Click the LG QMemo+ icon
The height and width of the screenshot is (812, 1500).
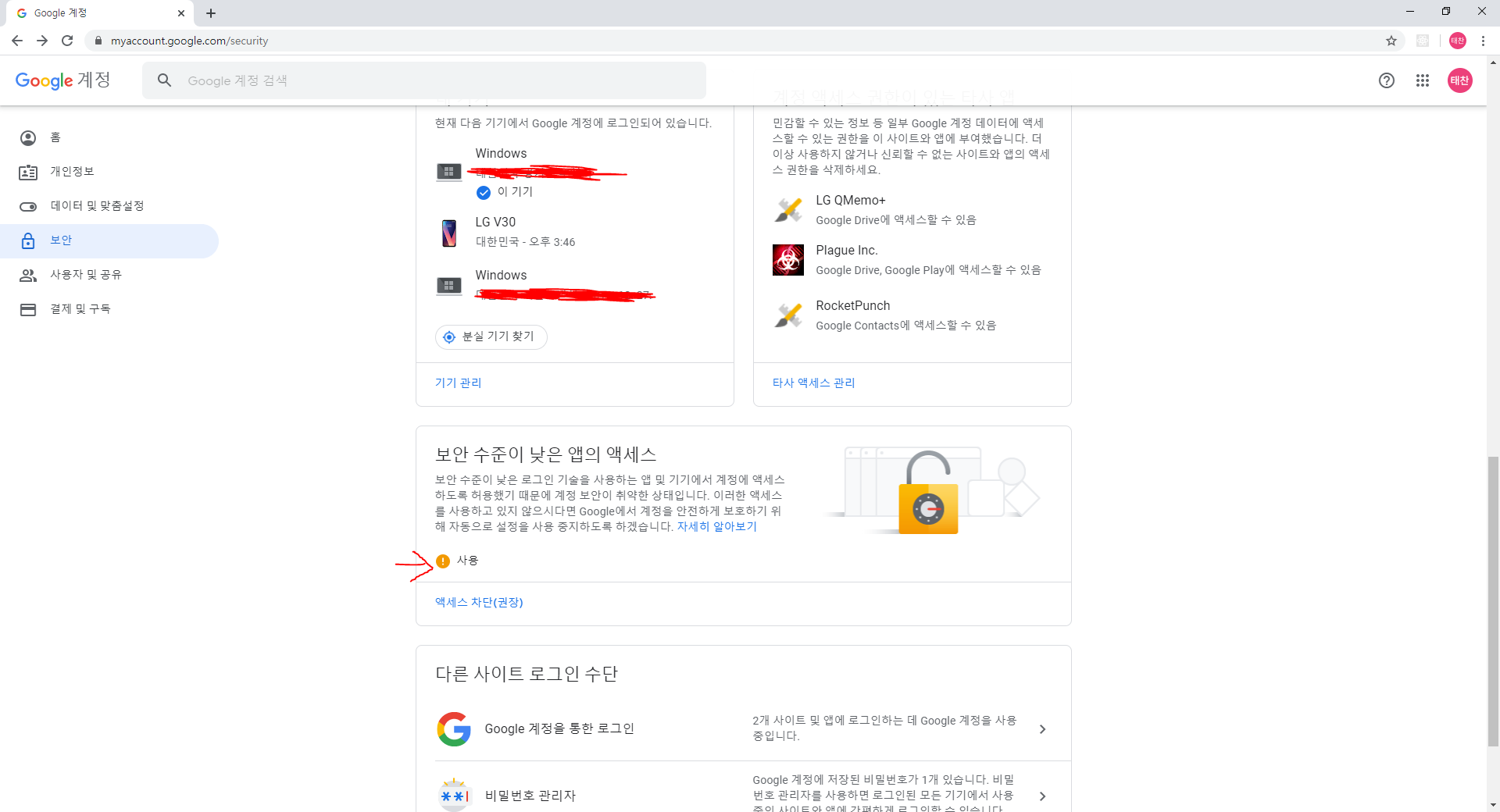coord(787,209)
